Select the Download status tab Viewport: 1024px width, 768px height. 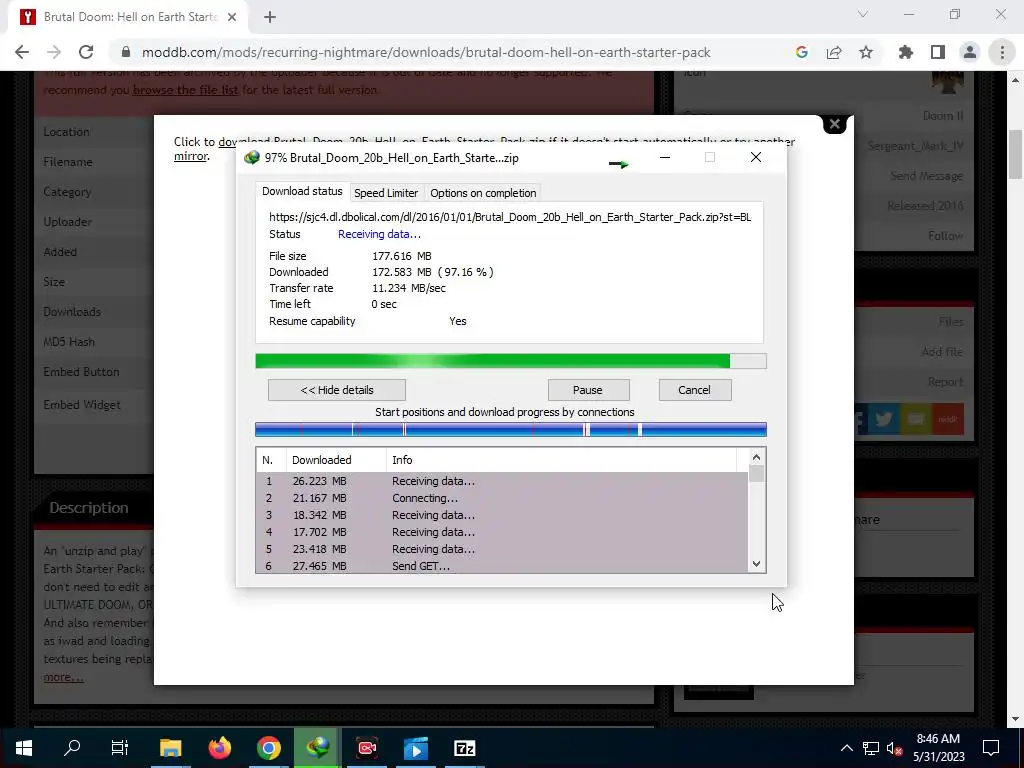coord(302,191)
